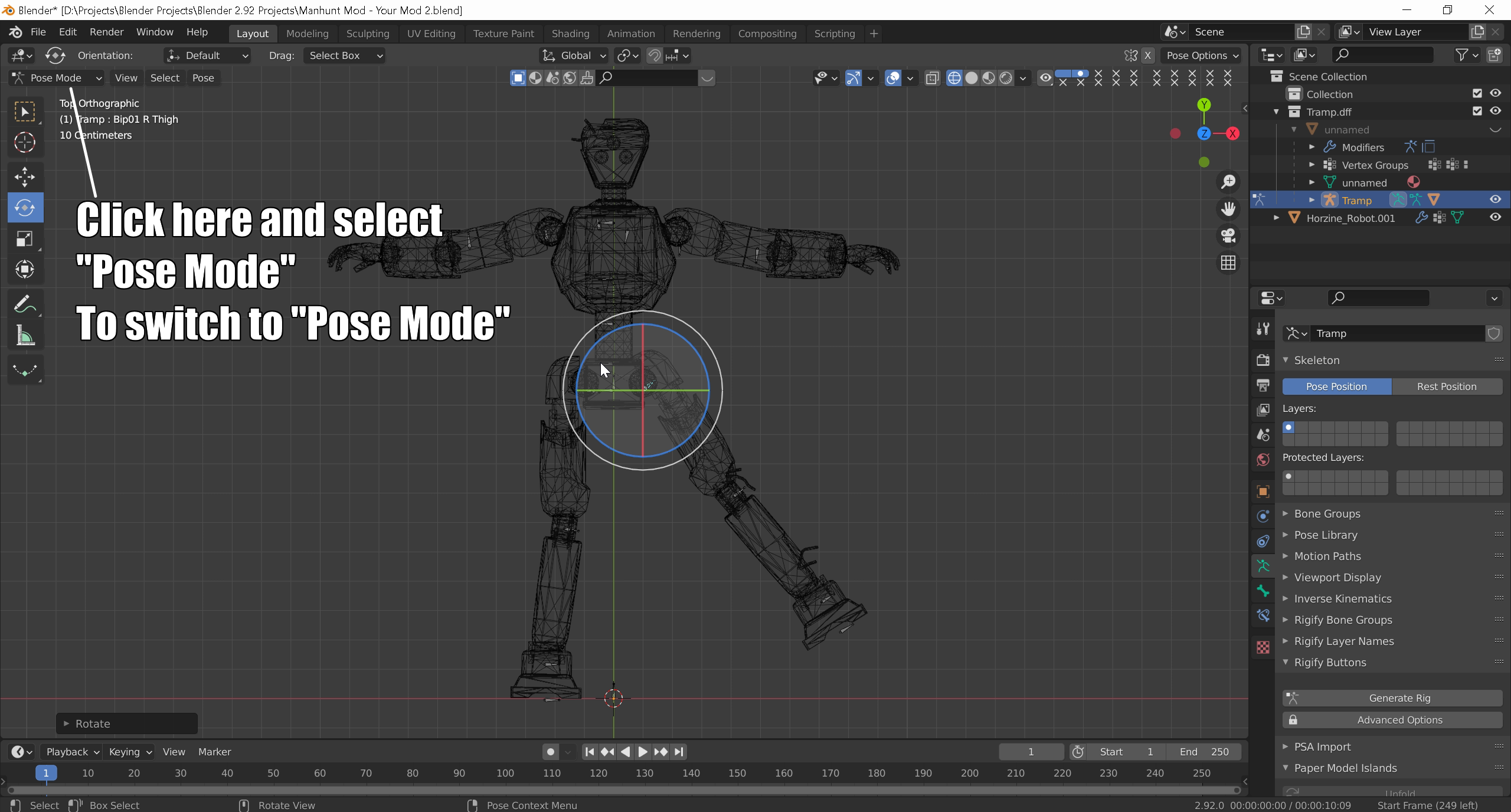The image size is (1511, 812).
Task: Toggle camera view icon in viewport
Action: click(1228, 235)
